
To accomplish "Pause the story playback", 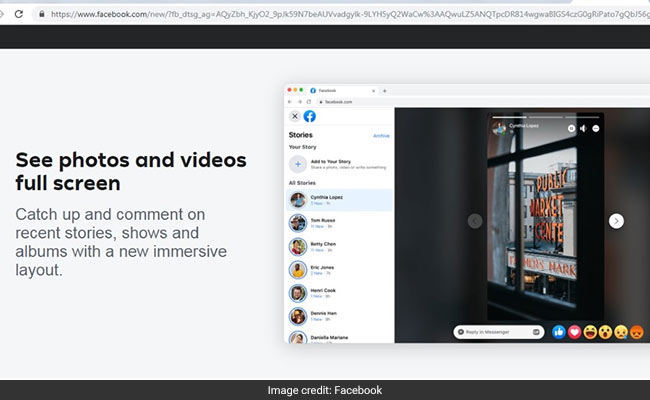I will [x=572, y=128].
